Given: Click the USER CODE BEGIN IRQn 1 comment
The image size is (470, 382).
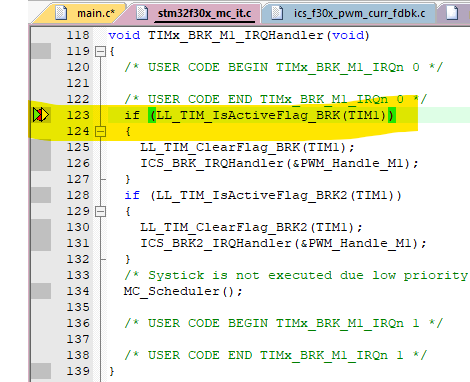Looking at the screenshot, I should [x=284, y=323].
